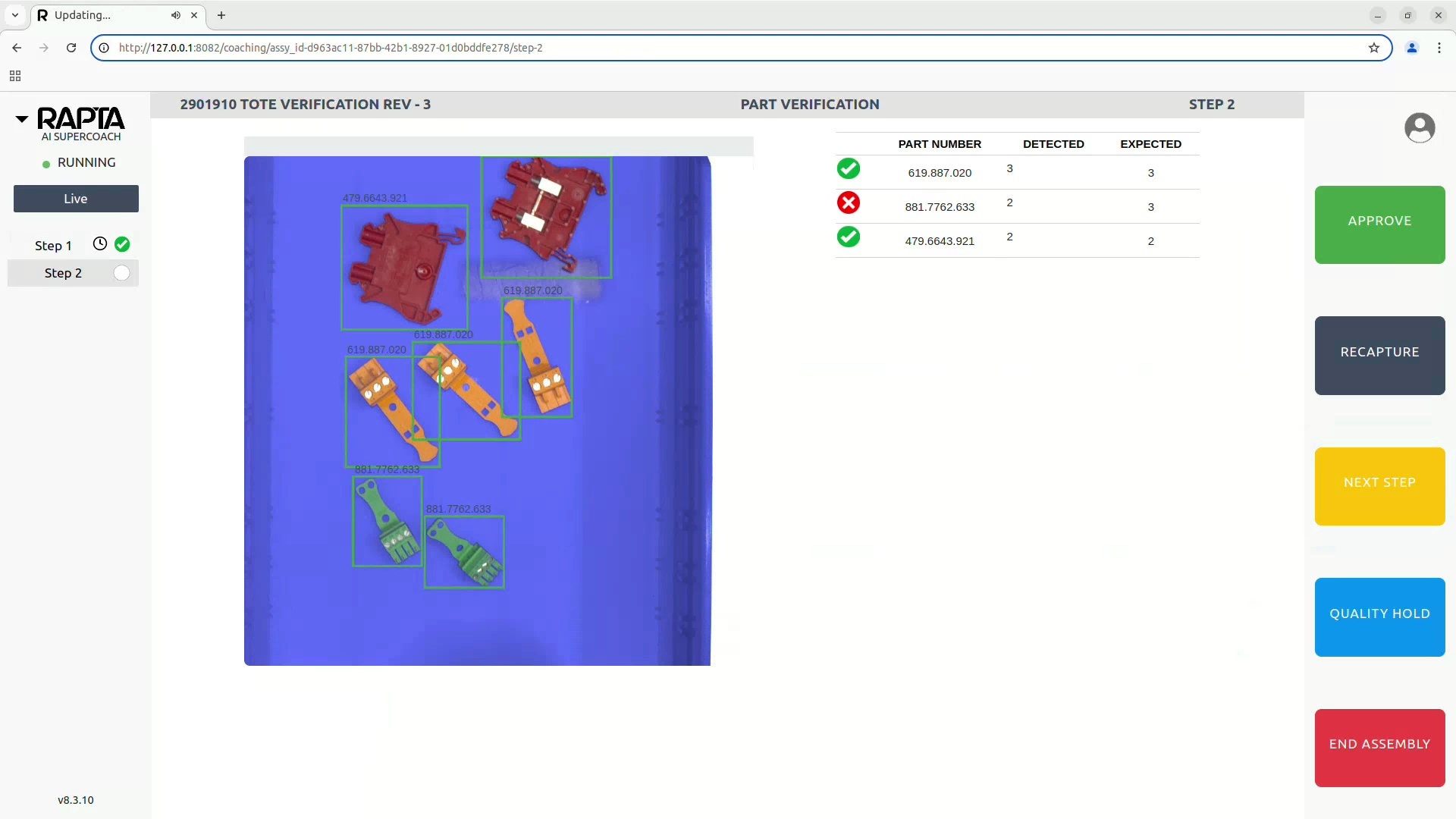
Task: Click green checkmark icon for part 479.6643.921
Action: pos(848,237)
